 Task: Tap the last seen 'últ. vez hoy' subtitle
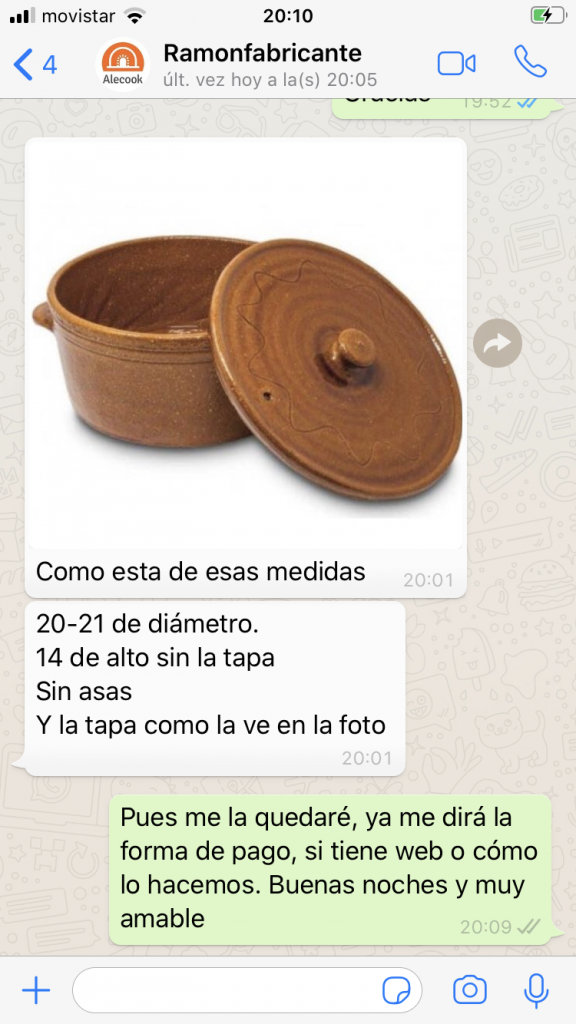click(270, 80)
